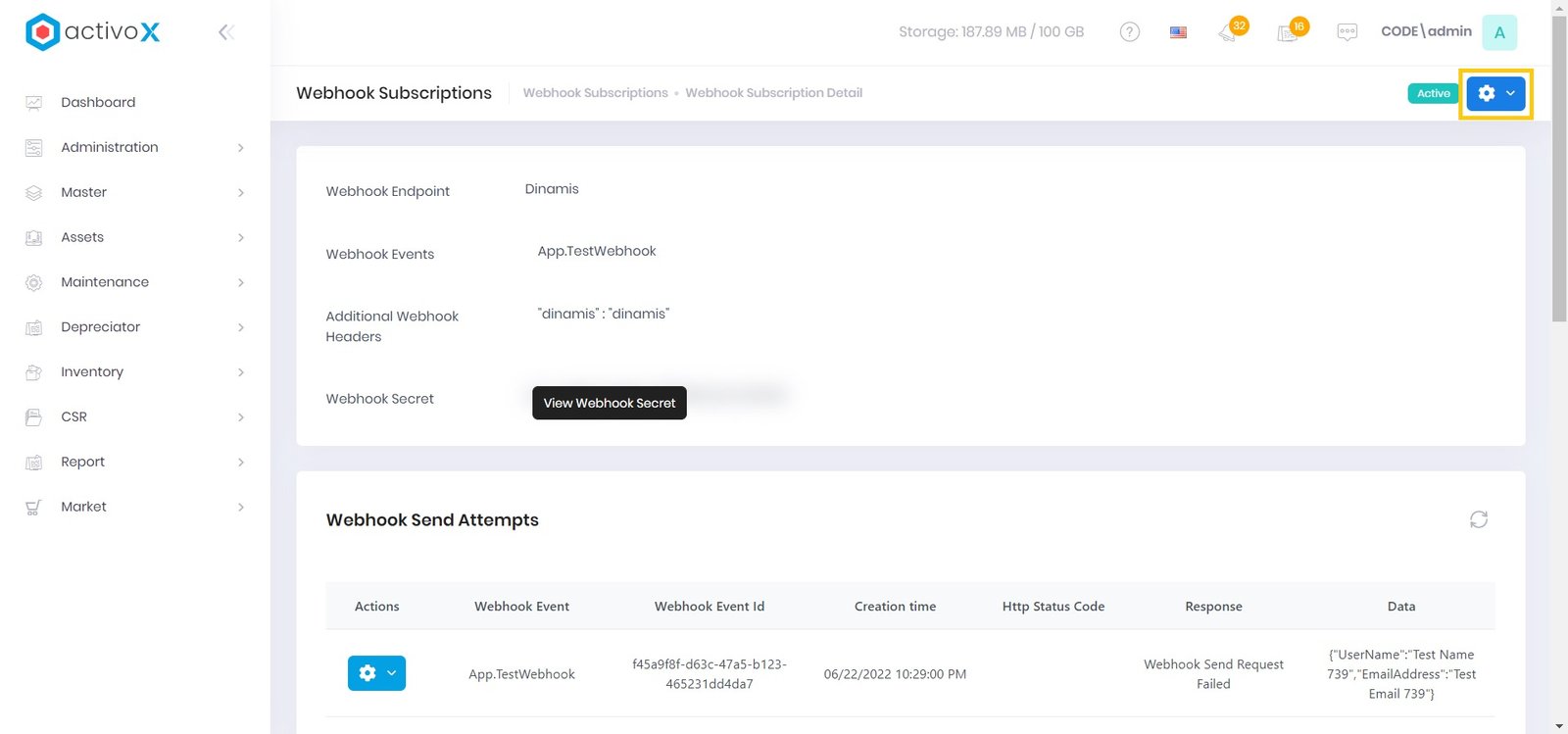Click the "dinamis" : "dinamis" header value
Viewport: 1568px width, 734px height.
[604, 314]
